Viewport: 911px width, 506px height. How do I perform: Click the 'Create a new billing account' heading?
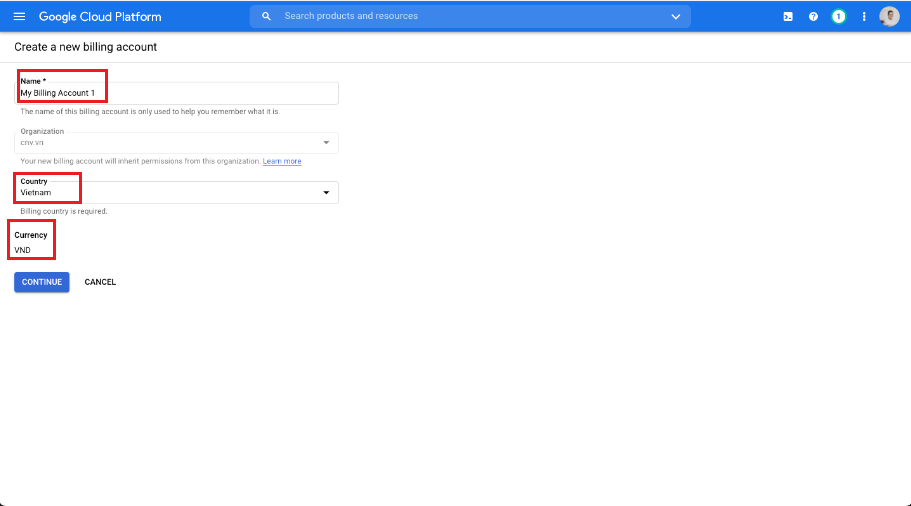(85, 47)
